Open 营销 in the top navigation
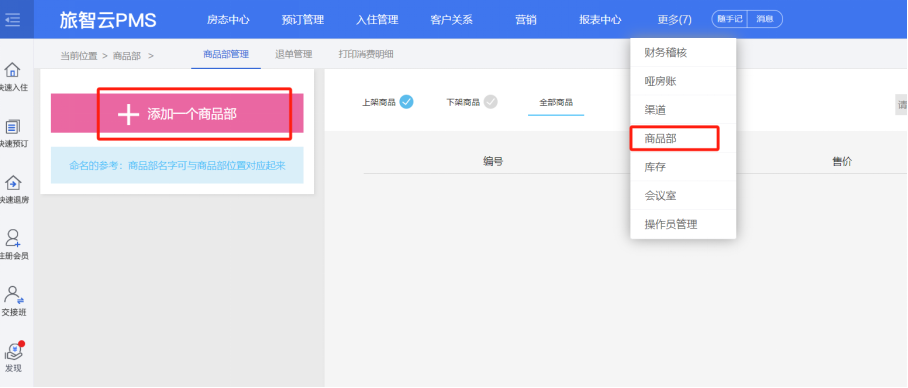Viewport: 908px width, 388px height. (526, 20)
